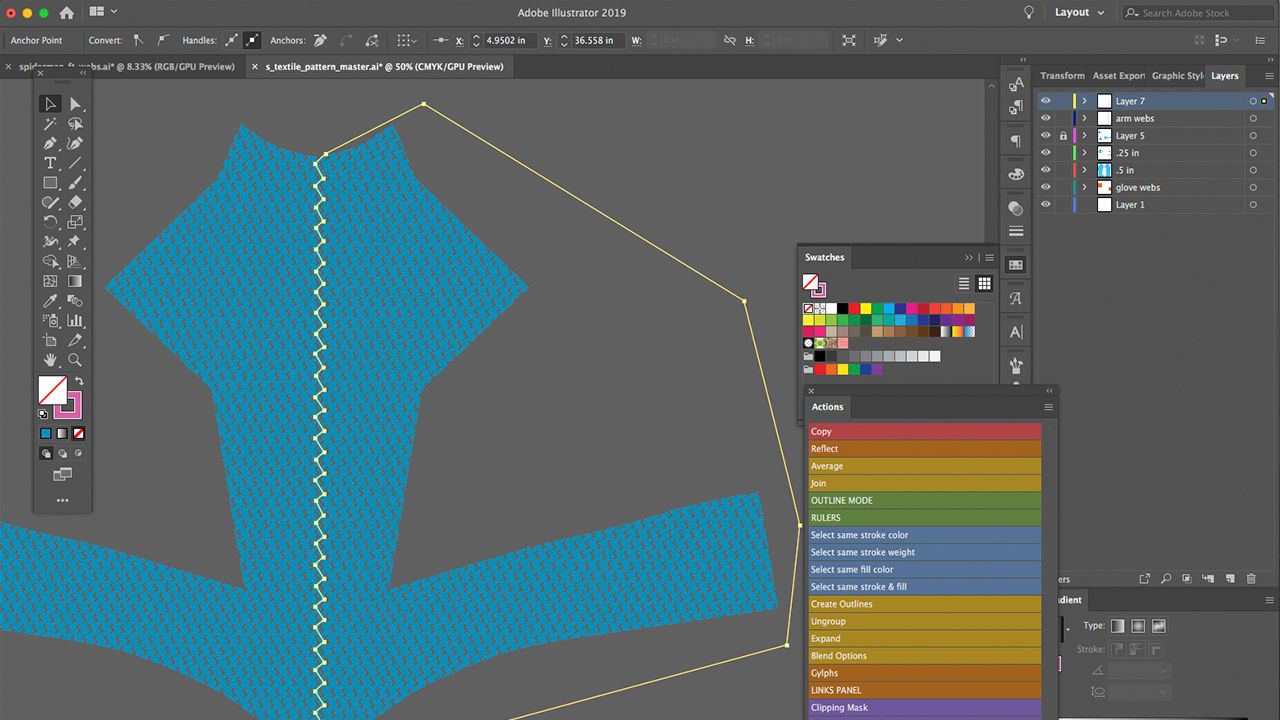Choose the Line Segment tool
Screen dimensions: 1280x720
coord(75,163)
